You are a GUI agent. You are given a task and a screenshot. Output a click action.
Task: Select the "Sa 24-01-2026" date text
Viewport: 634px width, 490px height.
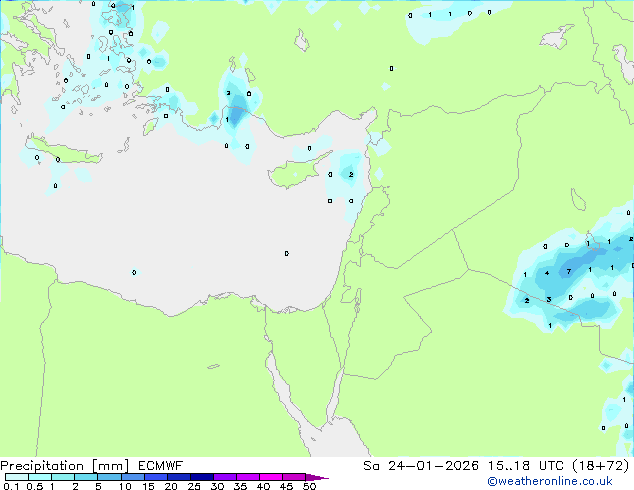coord(421,466)
